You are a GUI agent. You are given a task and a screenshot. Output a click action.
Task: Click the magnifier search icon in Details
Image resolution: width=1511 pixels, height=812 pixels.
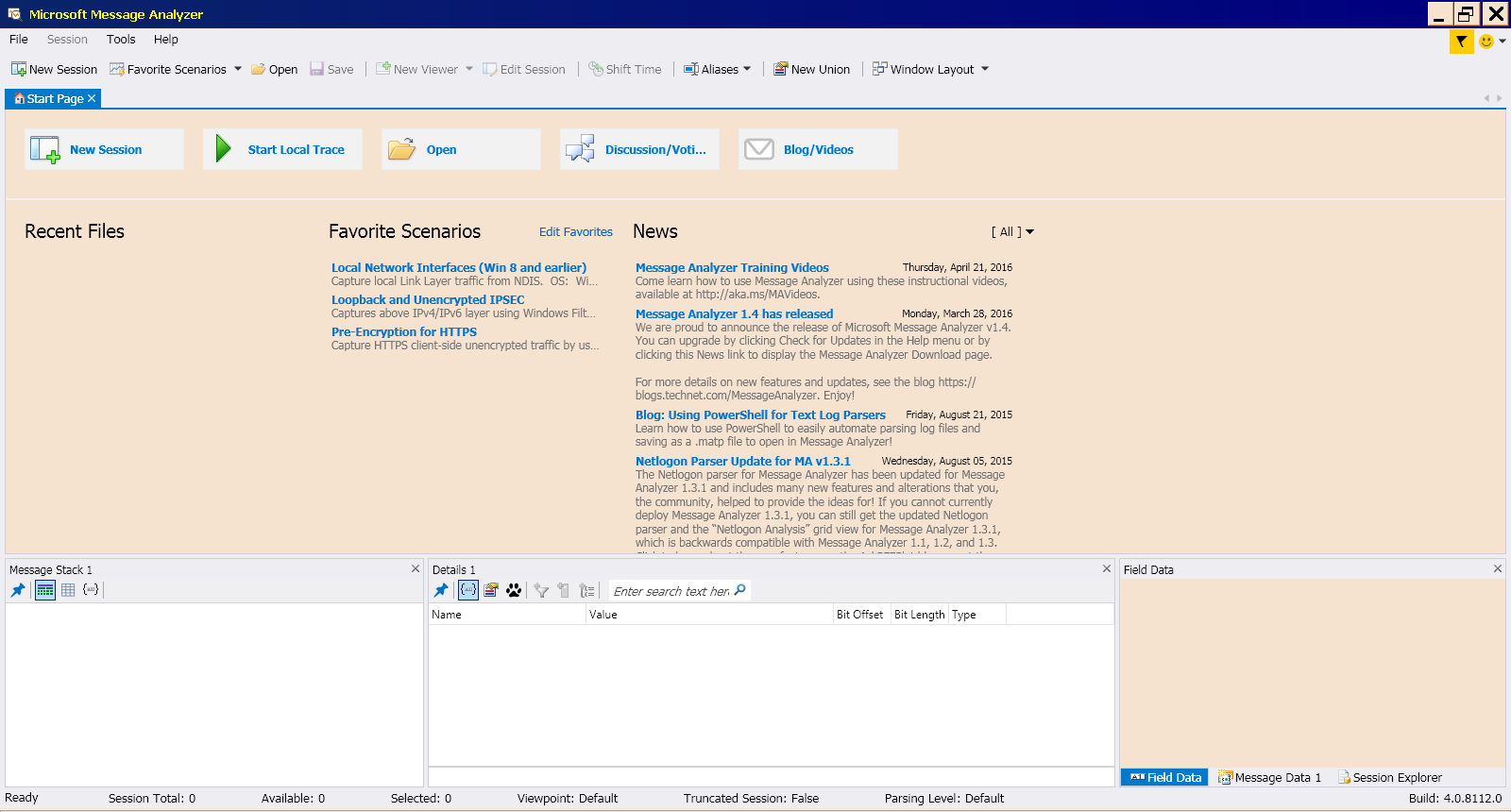point(740,590)
